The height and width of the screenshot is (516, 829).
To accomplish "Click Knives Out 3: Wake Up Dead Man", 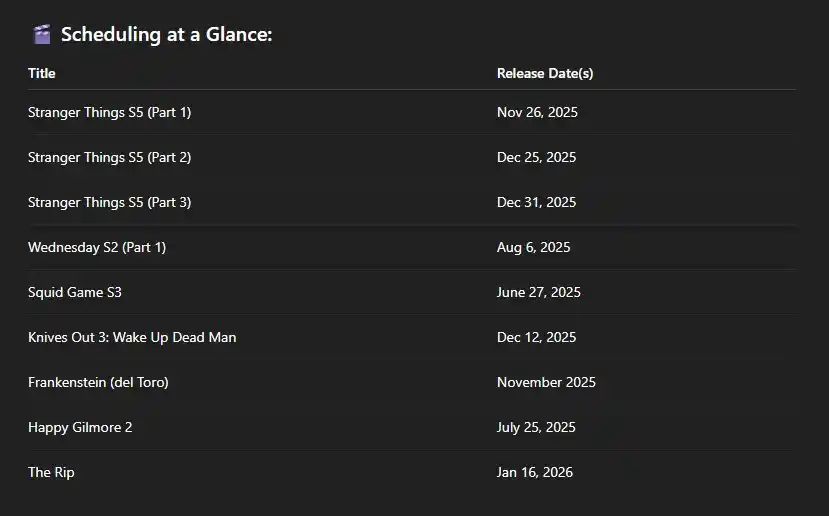I will click(132, 337).
